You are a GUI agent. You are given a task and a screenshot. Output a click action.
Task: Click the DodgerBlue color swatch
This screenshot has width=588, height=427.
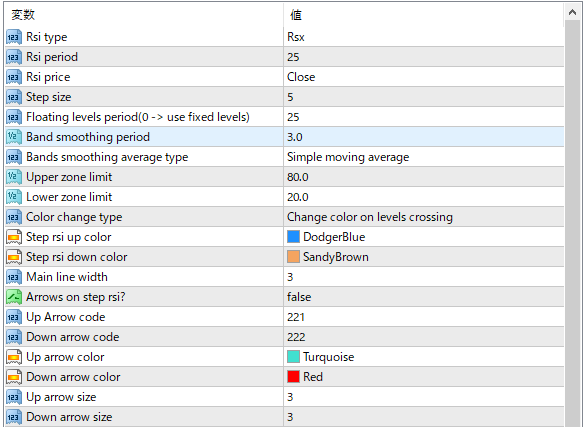coord(293,237)
